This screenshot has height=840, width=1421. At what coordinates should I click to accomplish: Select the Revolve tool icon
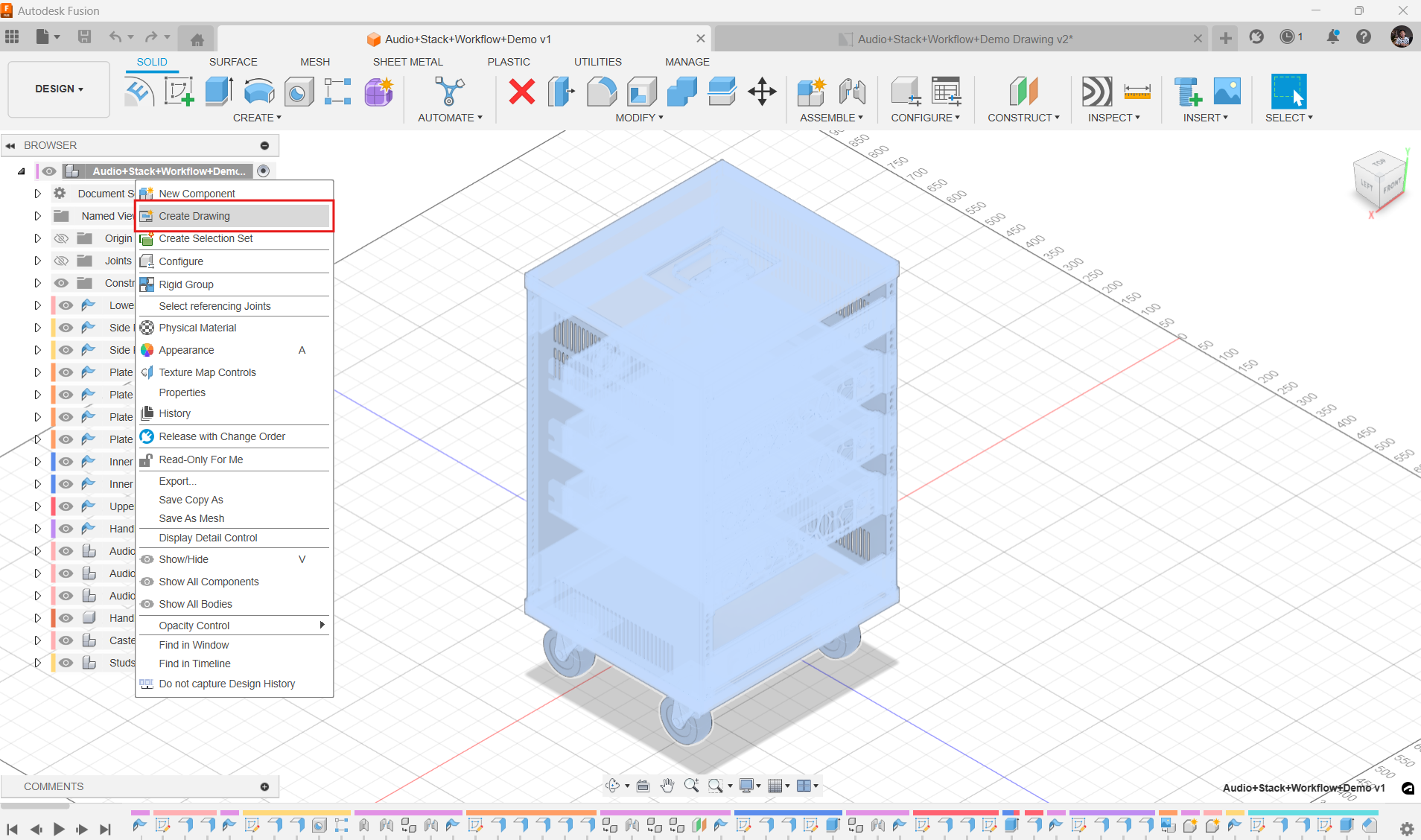pyautogui.click(x=258, y=92)
